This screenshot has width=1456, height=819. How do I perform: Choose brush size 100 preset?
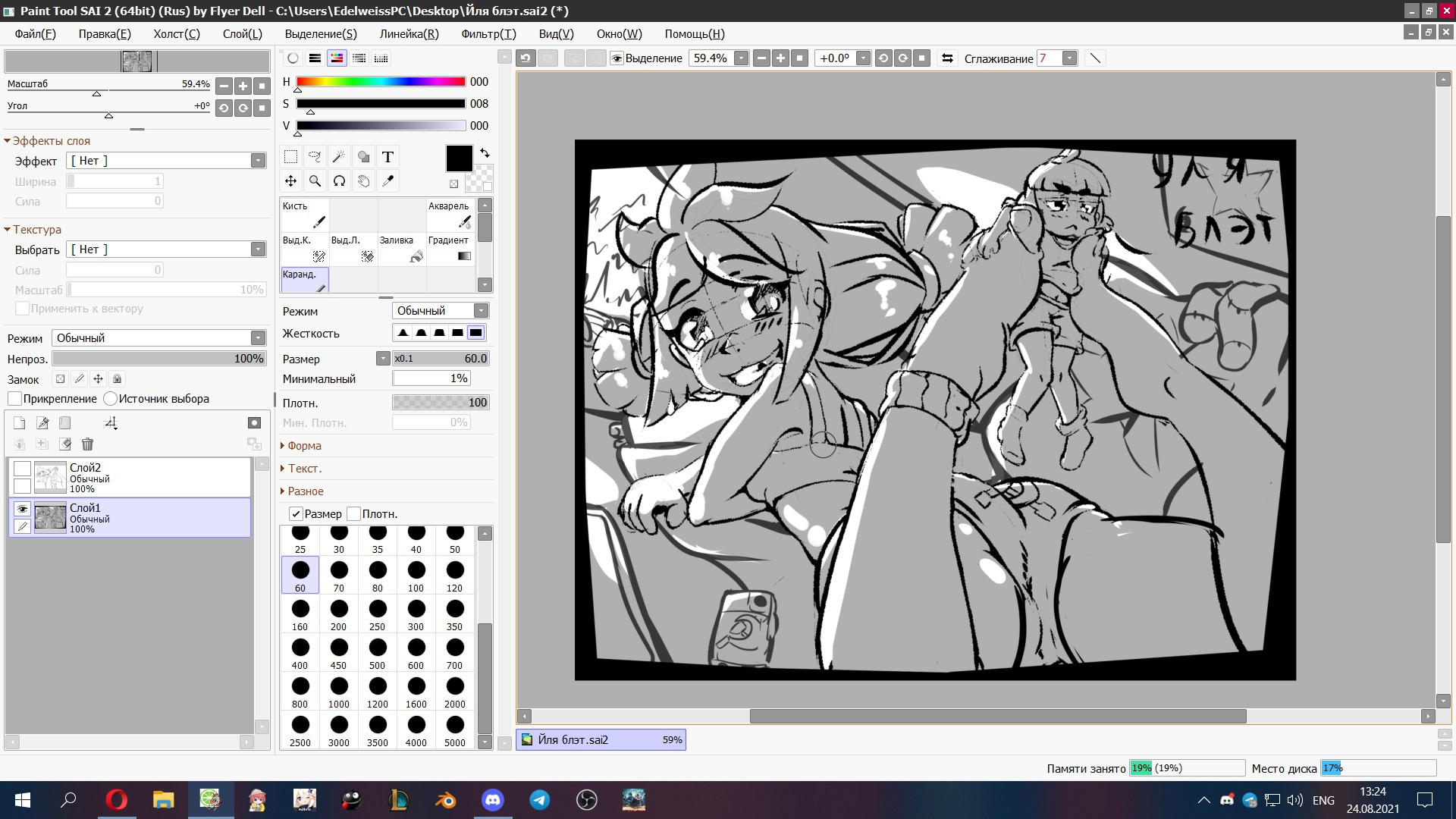point(416,576)
